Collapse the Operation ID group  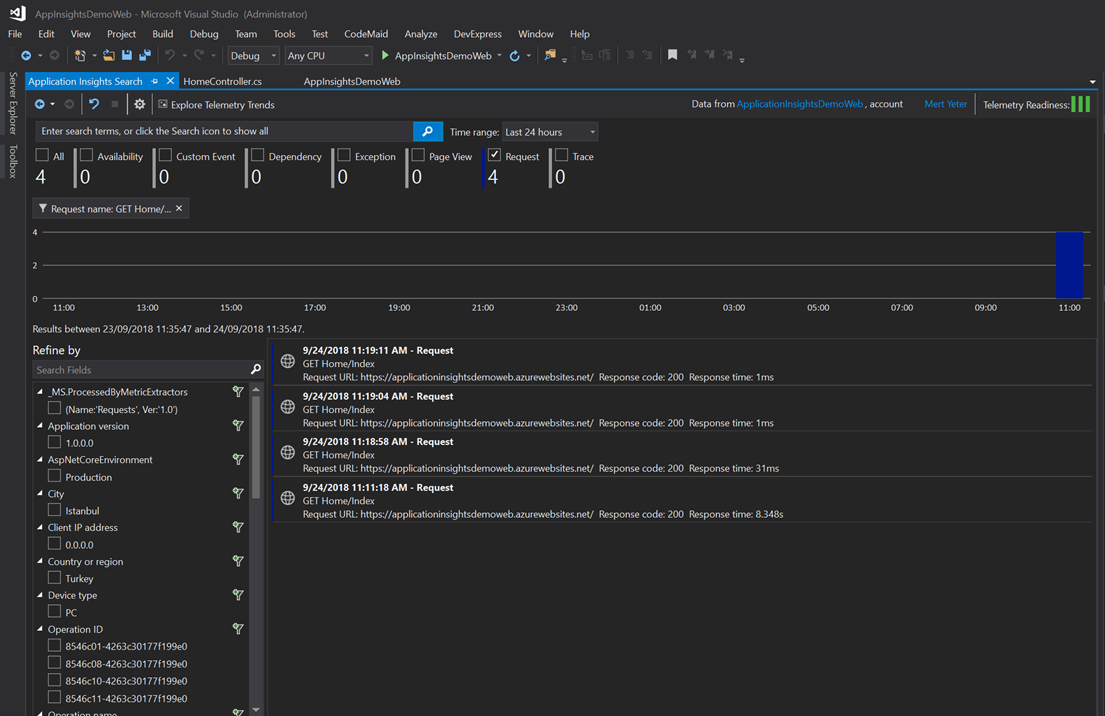(x=40, y=629)
